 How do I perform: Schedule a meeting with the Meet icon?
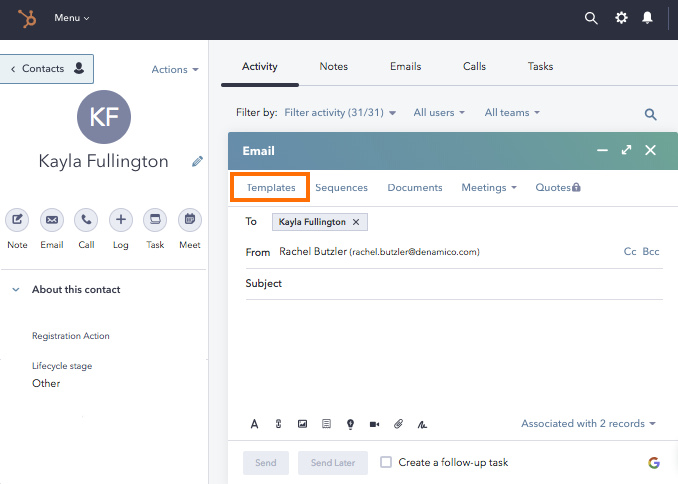[190, 220]
